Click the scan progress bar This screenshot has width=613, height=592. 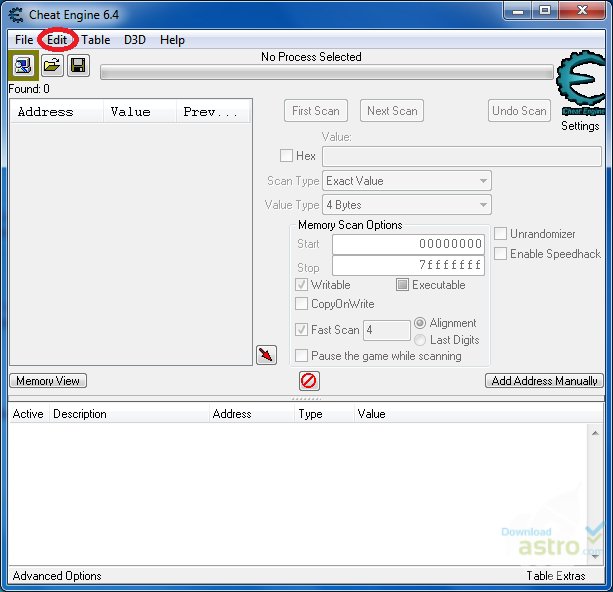pyautogui.click(x=327, y=72)
